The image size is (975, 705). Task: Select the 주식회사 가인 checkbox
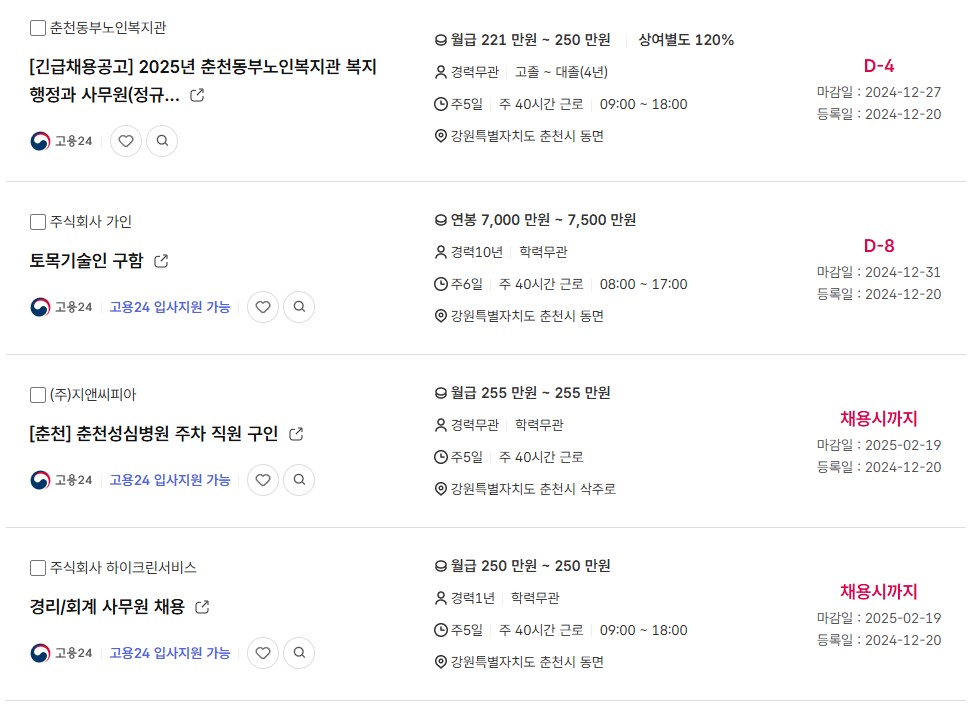(38, 222)
